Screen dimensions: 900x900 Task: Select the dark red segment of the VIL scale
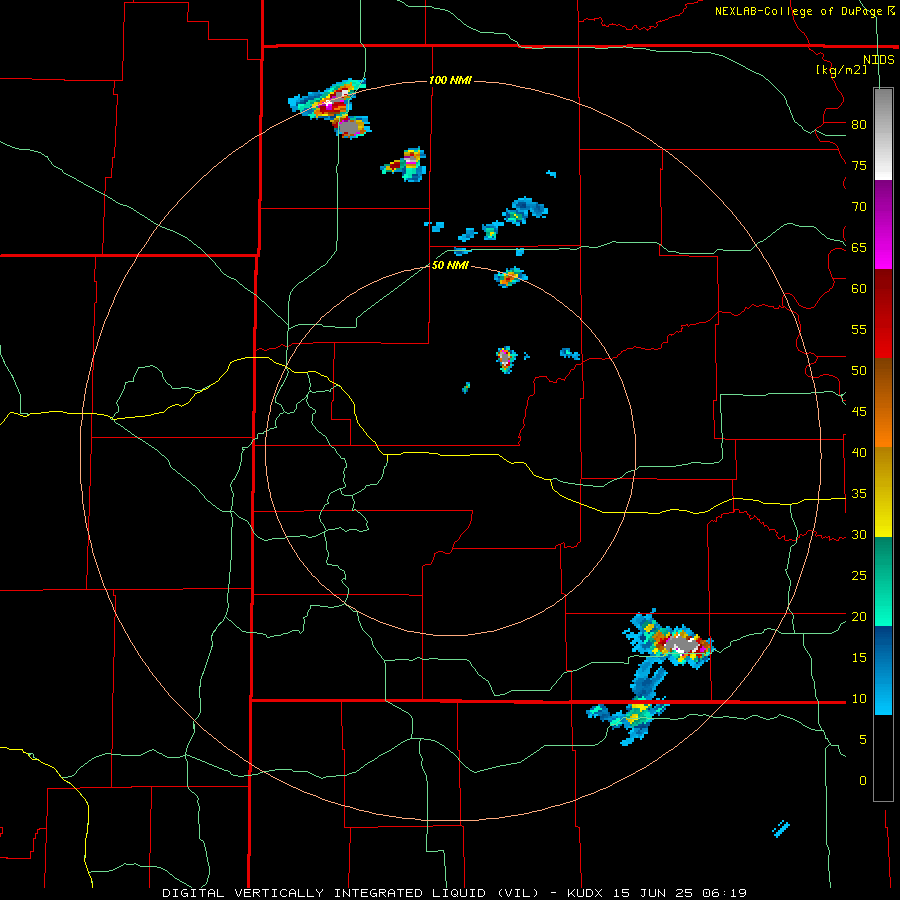883,314
